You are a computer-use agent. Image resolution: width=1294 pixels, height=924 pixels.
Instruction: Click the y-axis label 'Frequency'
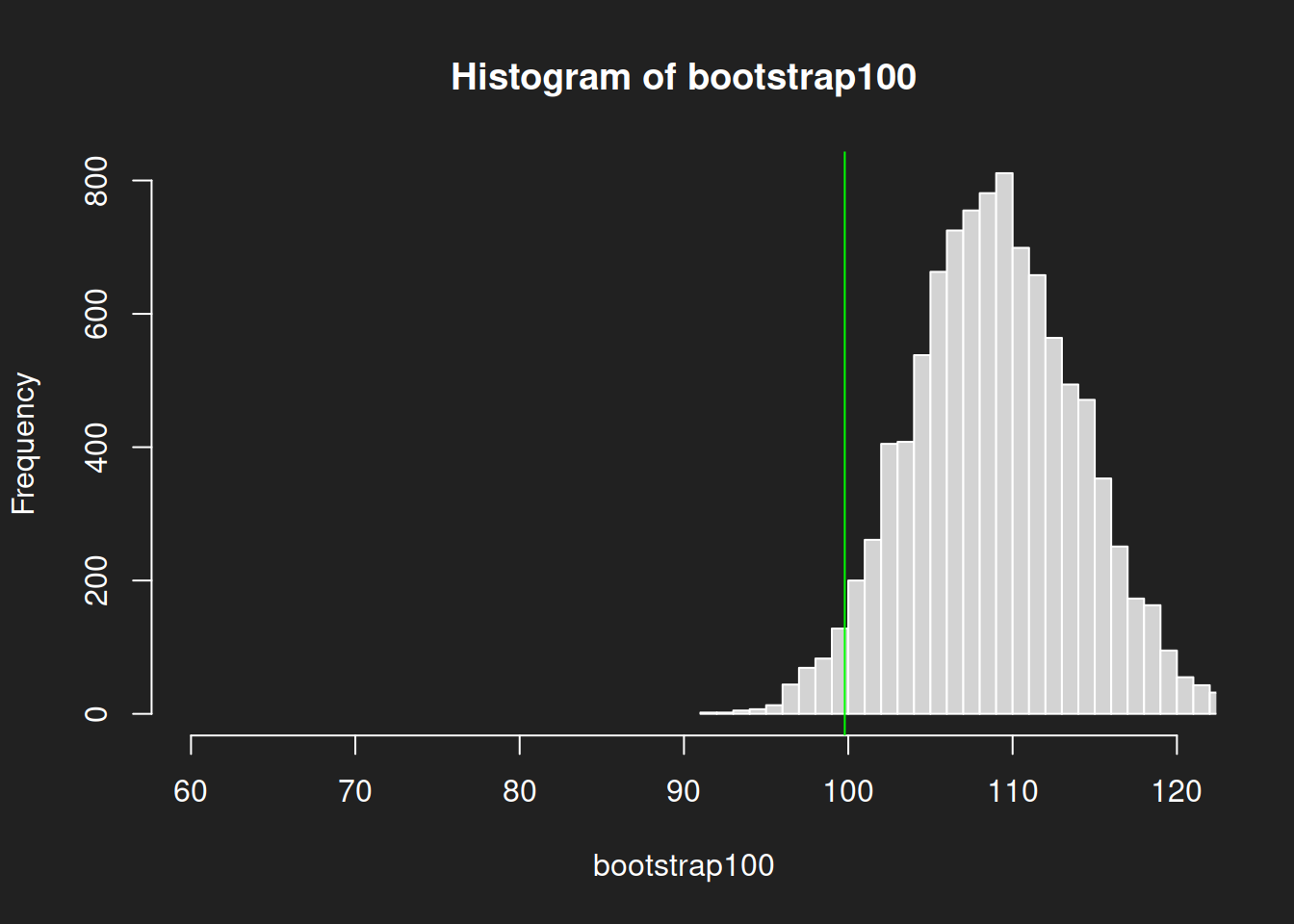coord(23,444)
